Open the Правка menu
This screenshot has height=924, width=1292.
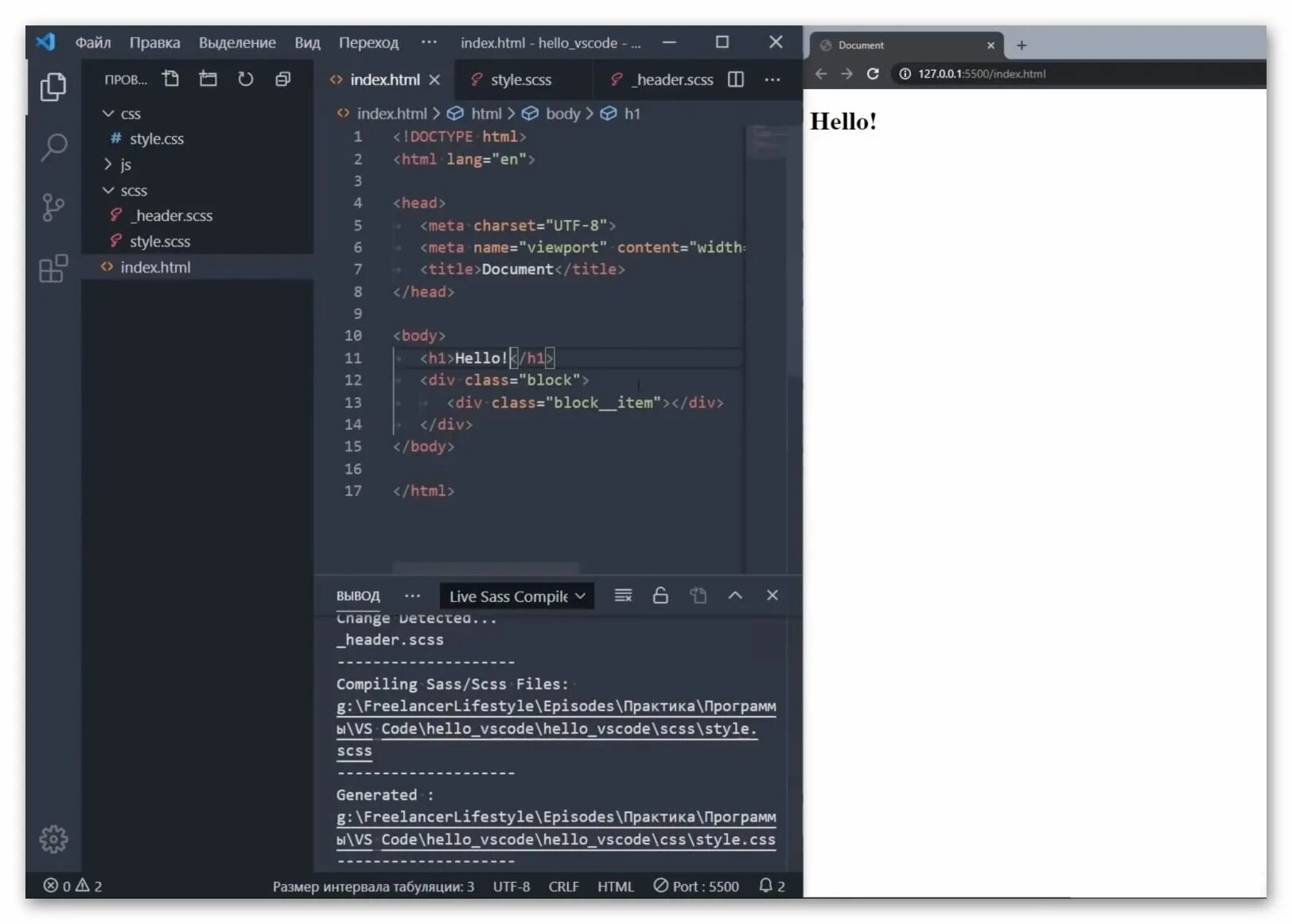[x=155, y=42]
